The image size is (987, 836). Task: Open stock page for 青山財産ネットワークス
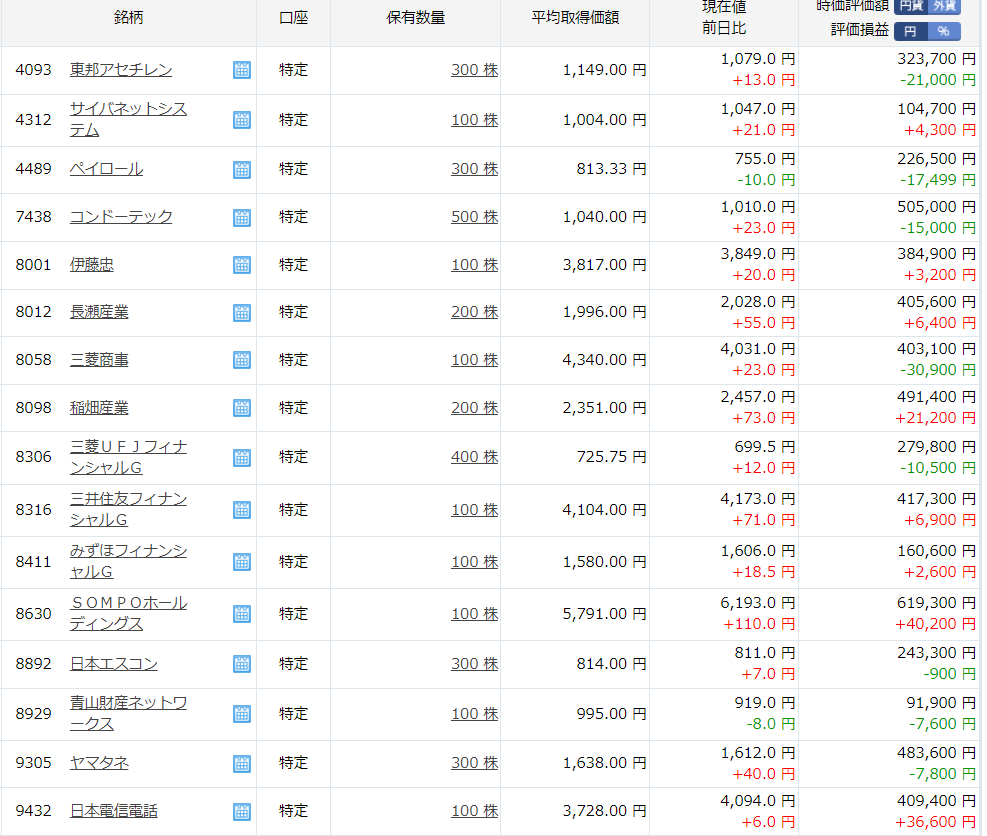tap(128, 713)
